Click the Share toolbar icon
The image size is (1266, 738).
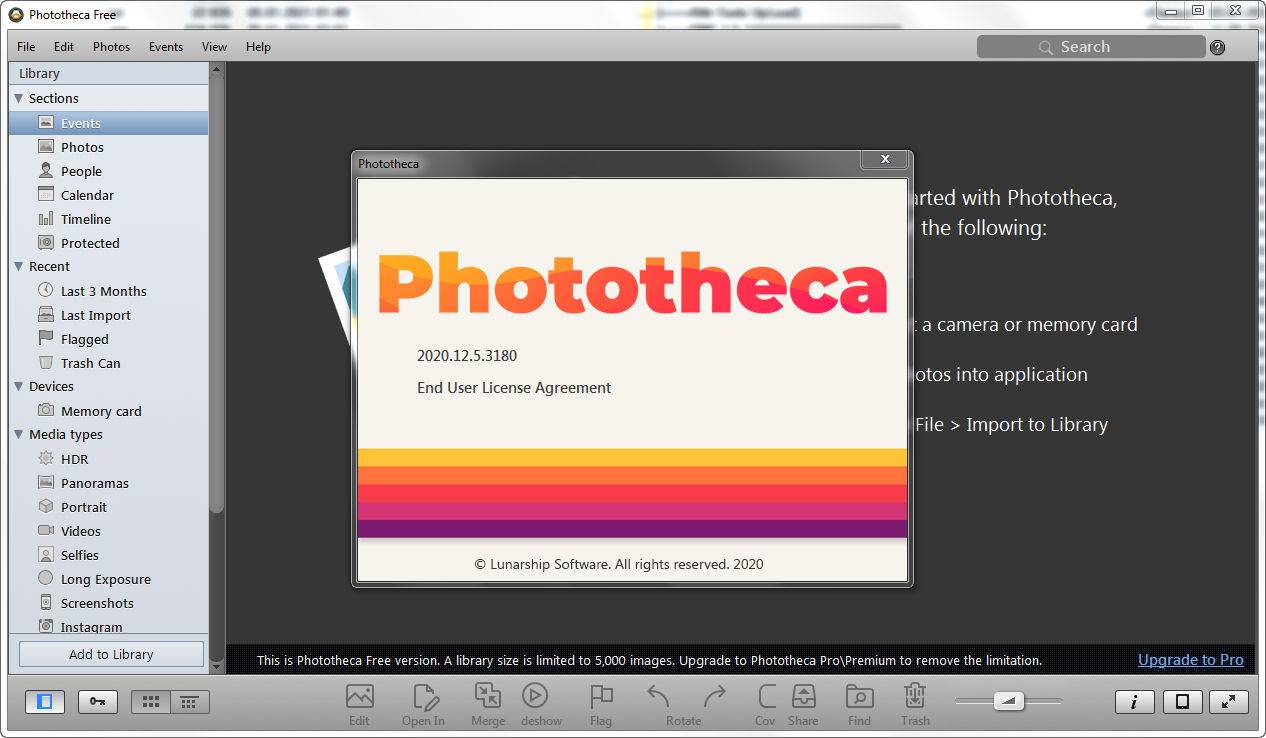click(803, 696)
